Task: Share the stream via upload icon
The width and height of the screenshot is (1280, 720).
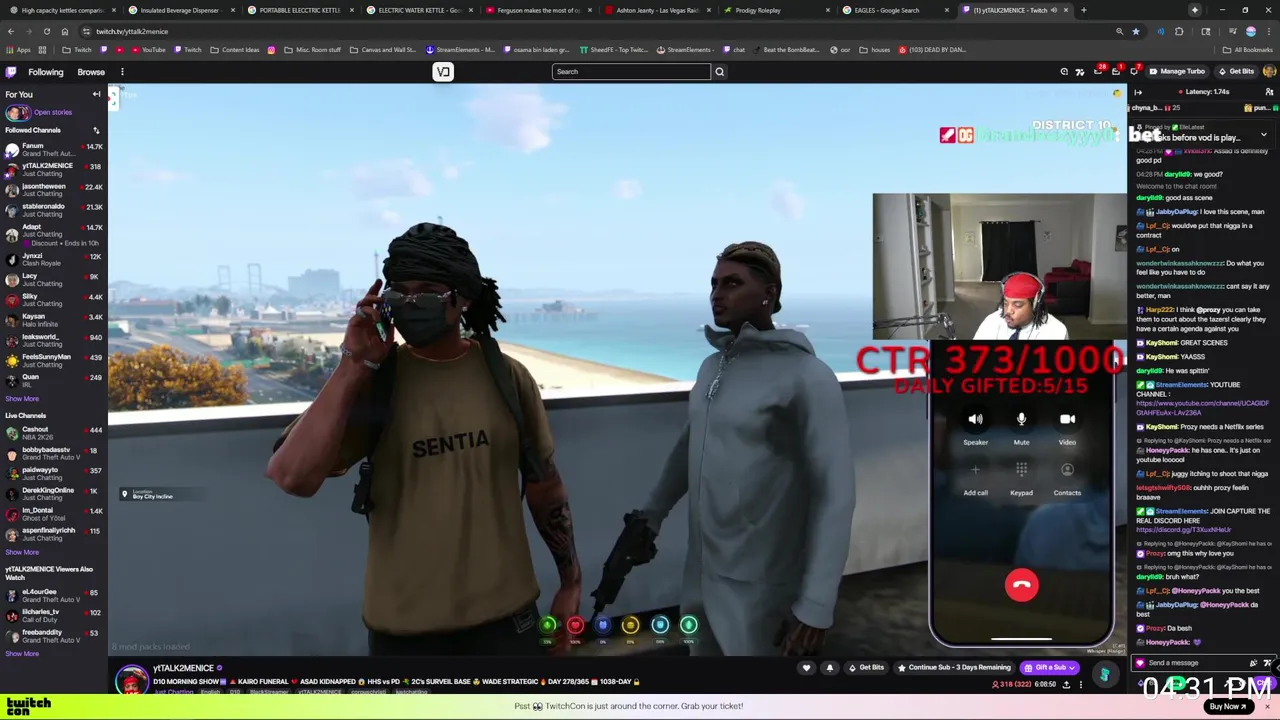Action: 1066,684
